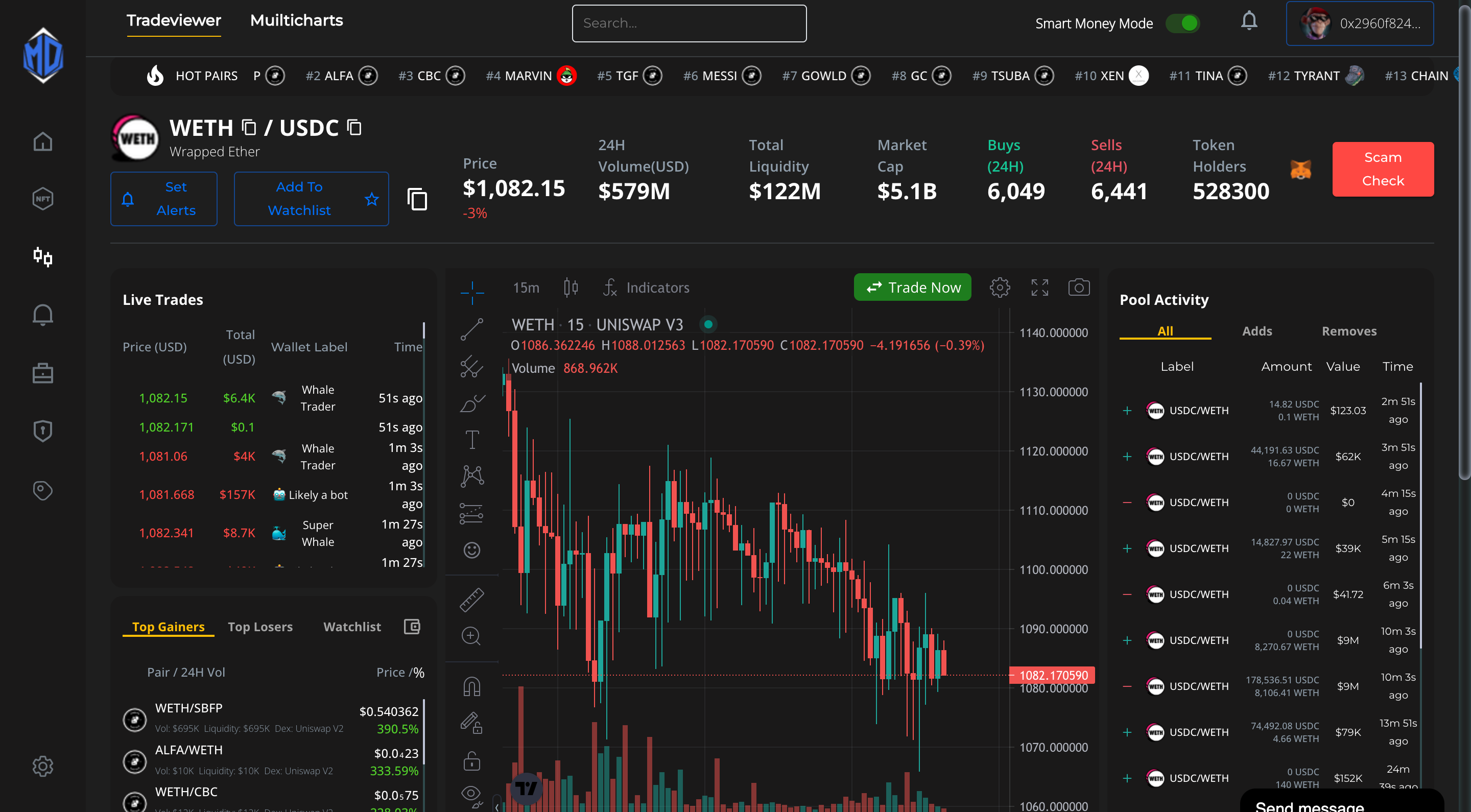Viewport: 1471px width, 812px height.
Task: Toggle lock all drawings
Action: [x=471, y=760]
